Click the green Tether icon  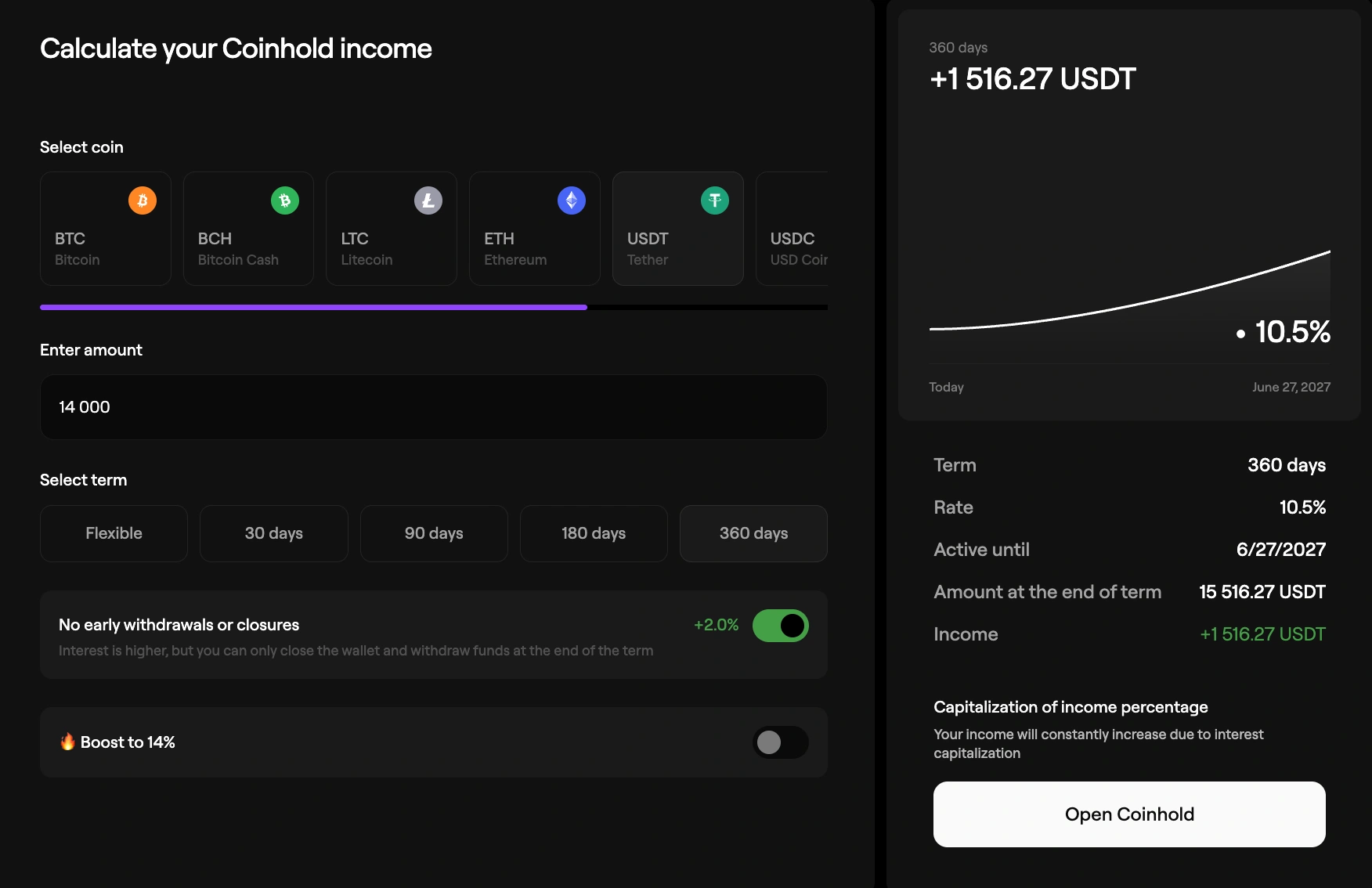pyautogui.click(x=715, y=200)
